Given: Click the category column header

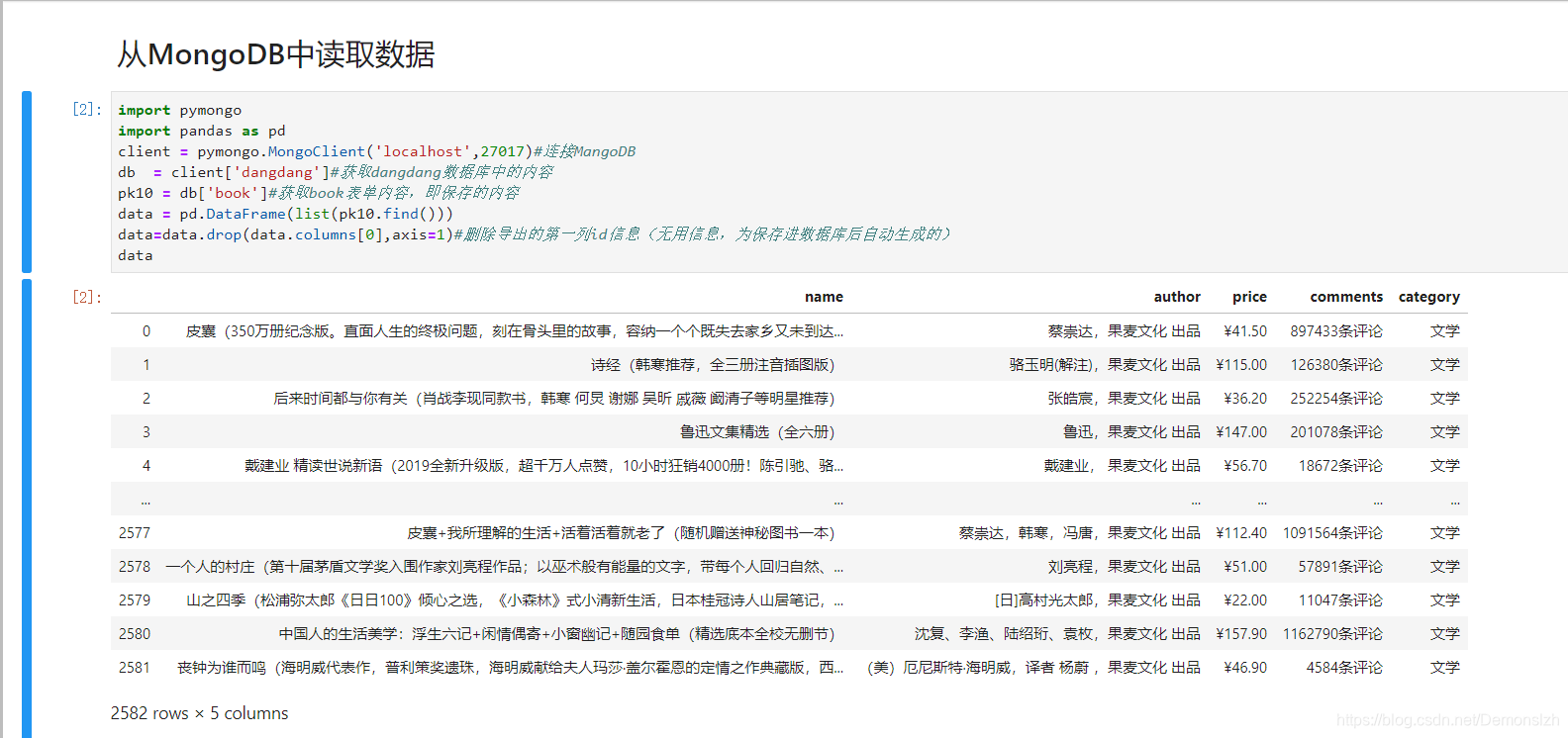Looking at the screenshot, I should pyautogui.click(x=1429, y=297).
